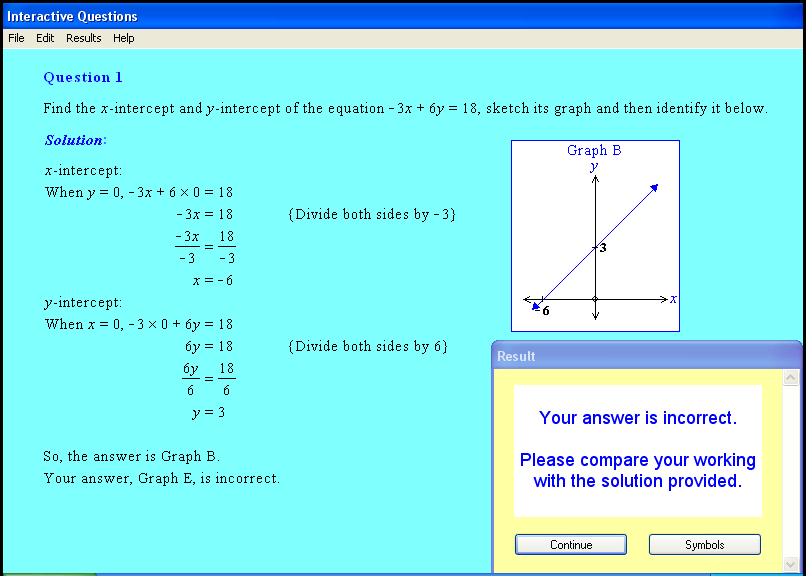Click the Result panel scroll down arrow
Image resolution: width=806 pixels, height=576 pixels.
pyautogui.click(x=791, y=564)
